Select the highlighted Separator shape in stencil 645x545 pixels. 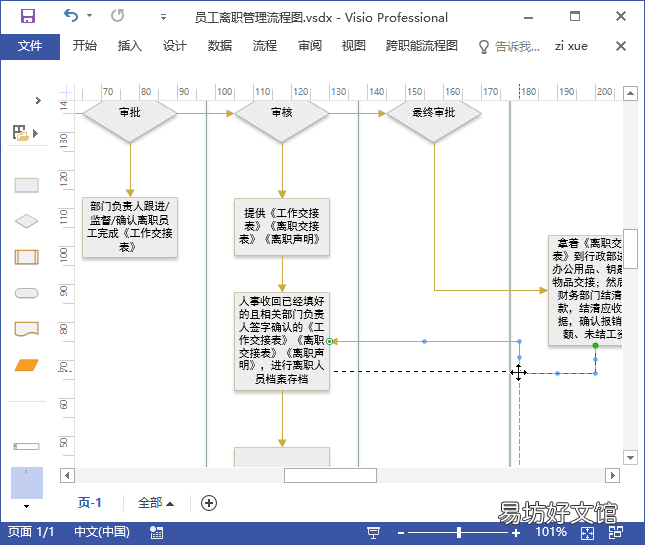tap(27, 482)
